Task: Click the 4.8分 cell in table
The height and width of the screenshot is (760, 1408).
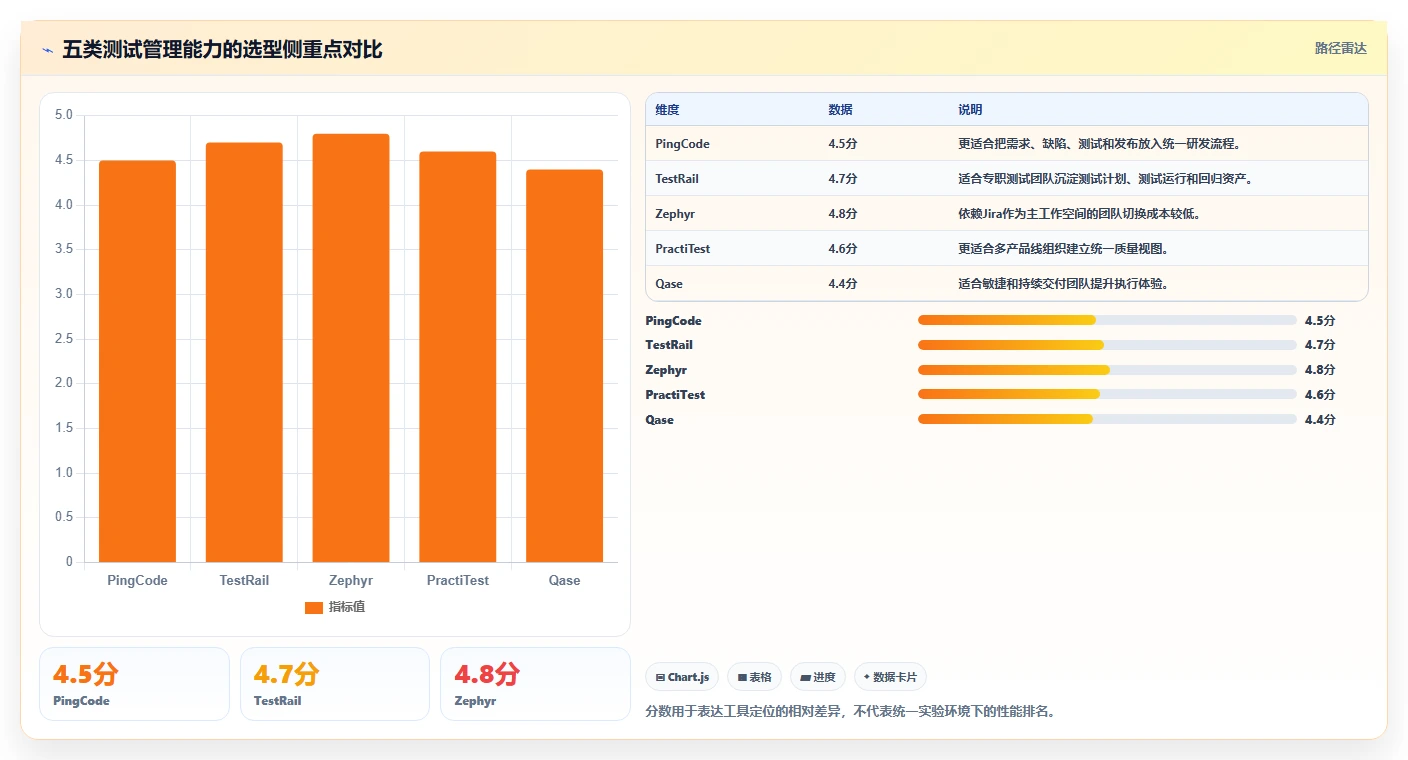Action: click(843, 214)
